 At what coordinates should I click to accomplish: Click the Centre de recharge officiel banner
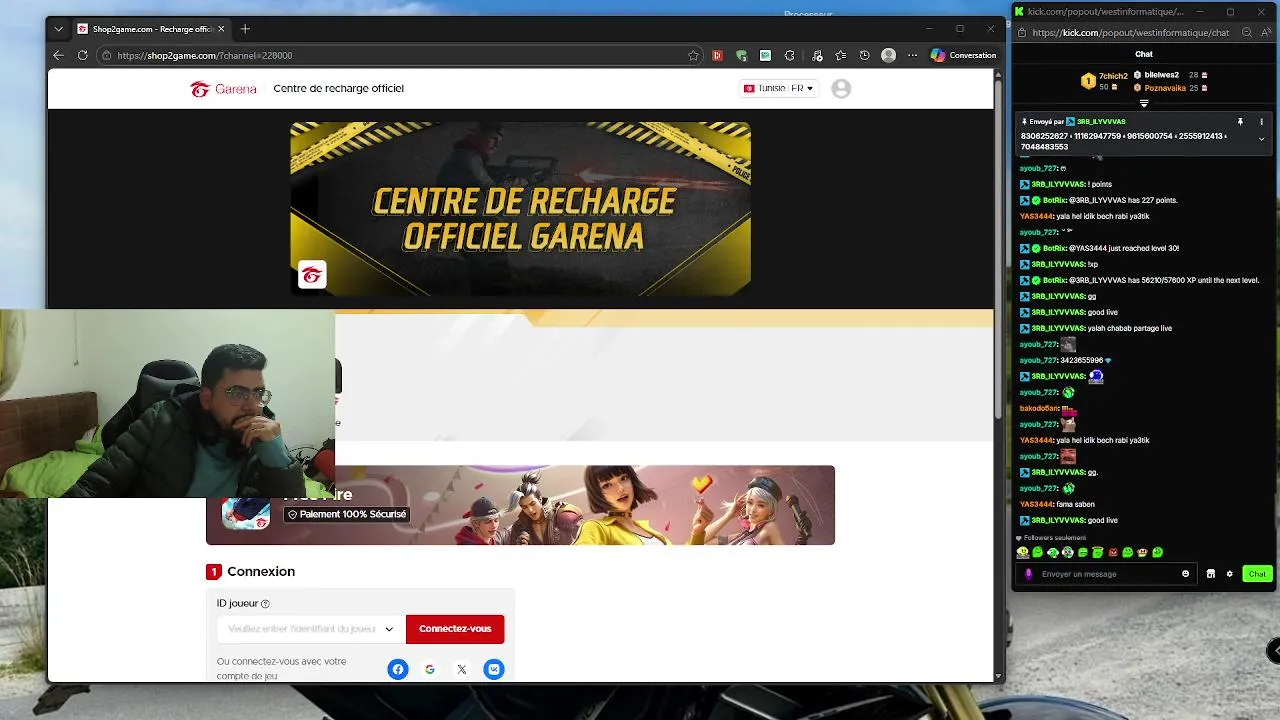coord(520,209)
